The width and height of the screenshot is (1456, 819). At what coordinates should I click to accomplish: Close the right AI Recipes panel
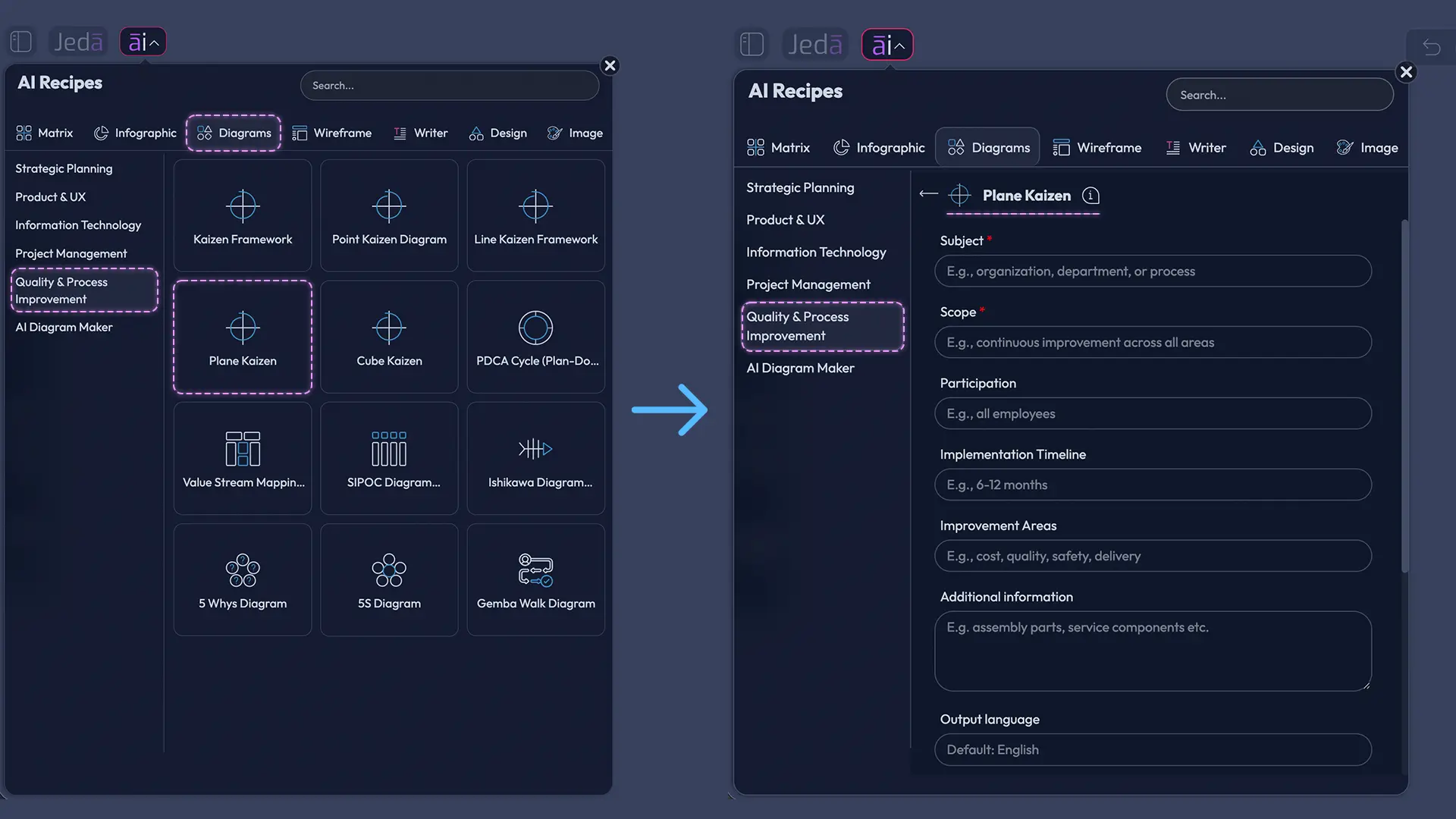point(1406,72)
